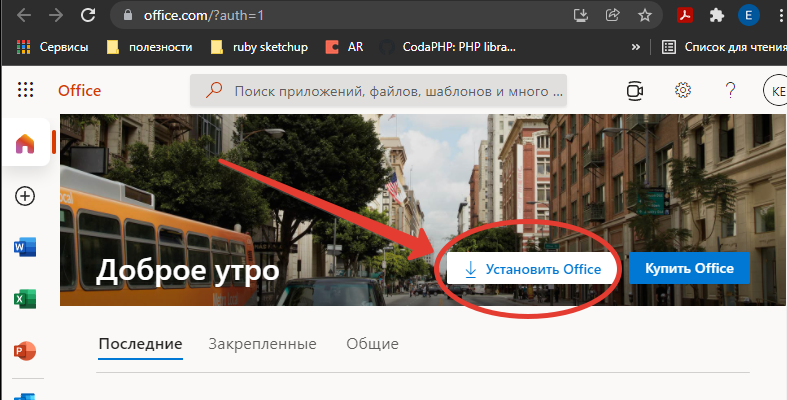This screenshot has height=400, width=787.
Task: Open the Office app launcher grid
Action: [26, 90]
